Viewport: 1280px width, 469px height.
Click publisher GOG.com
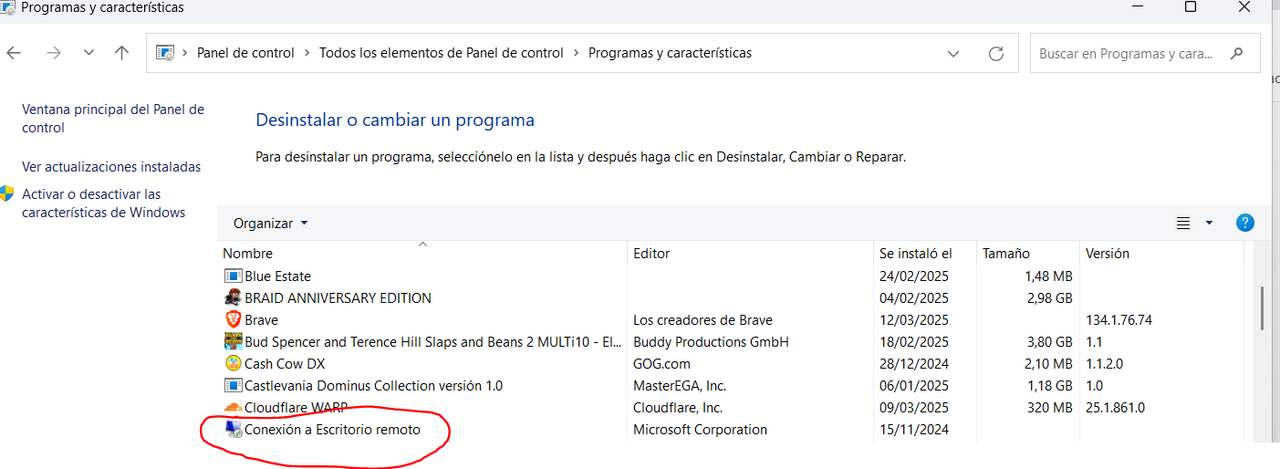pyautogui.click(x=662, y=364)
